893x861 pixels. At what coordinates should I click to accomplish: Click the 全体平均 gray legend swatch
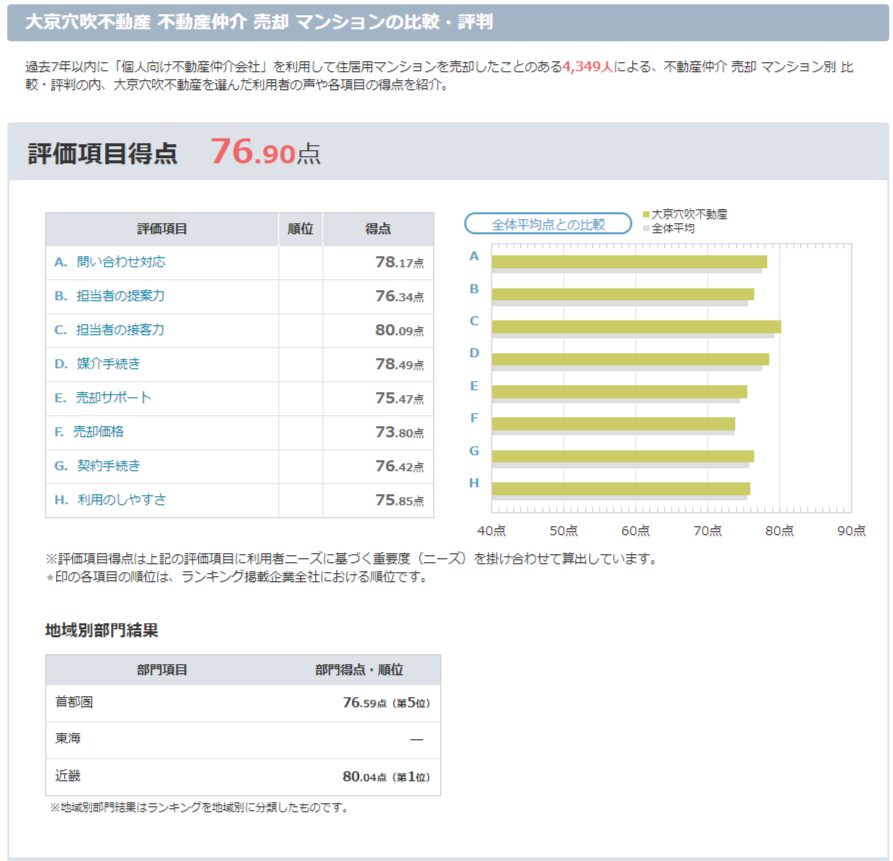coord(646,228)
